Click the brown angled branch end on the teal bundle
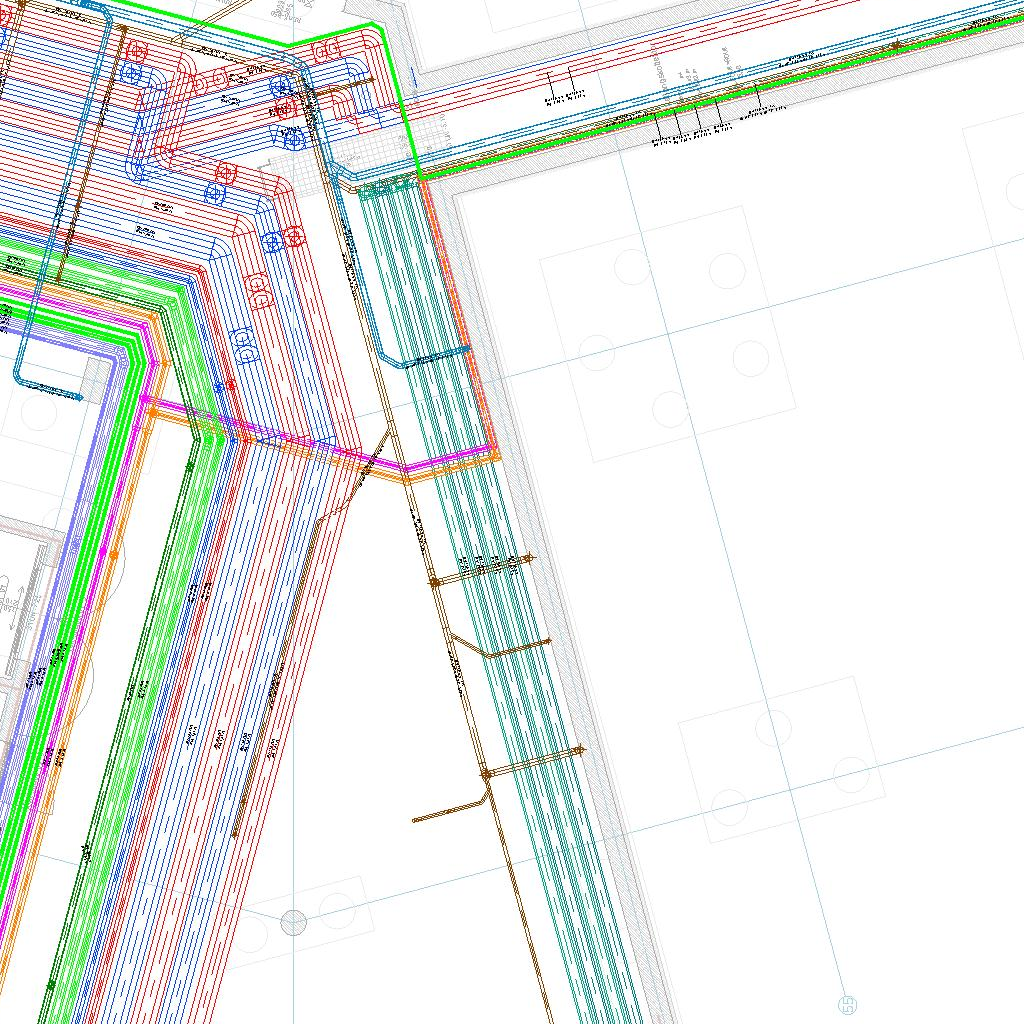The image size is (1024, 1024). point(546,641)
